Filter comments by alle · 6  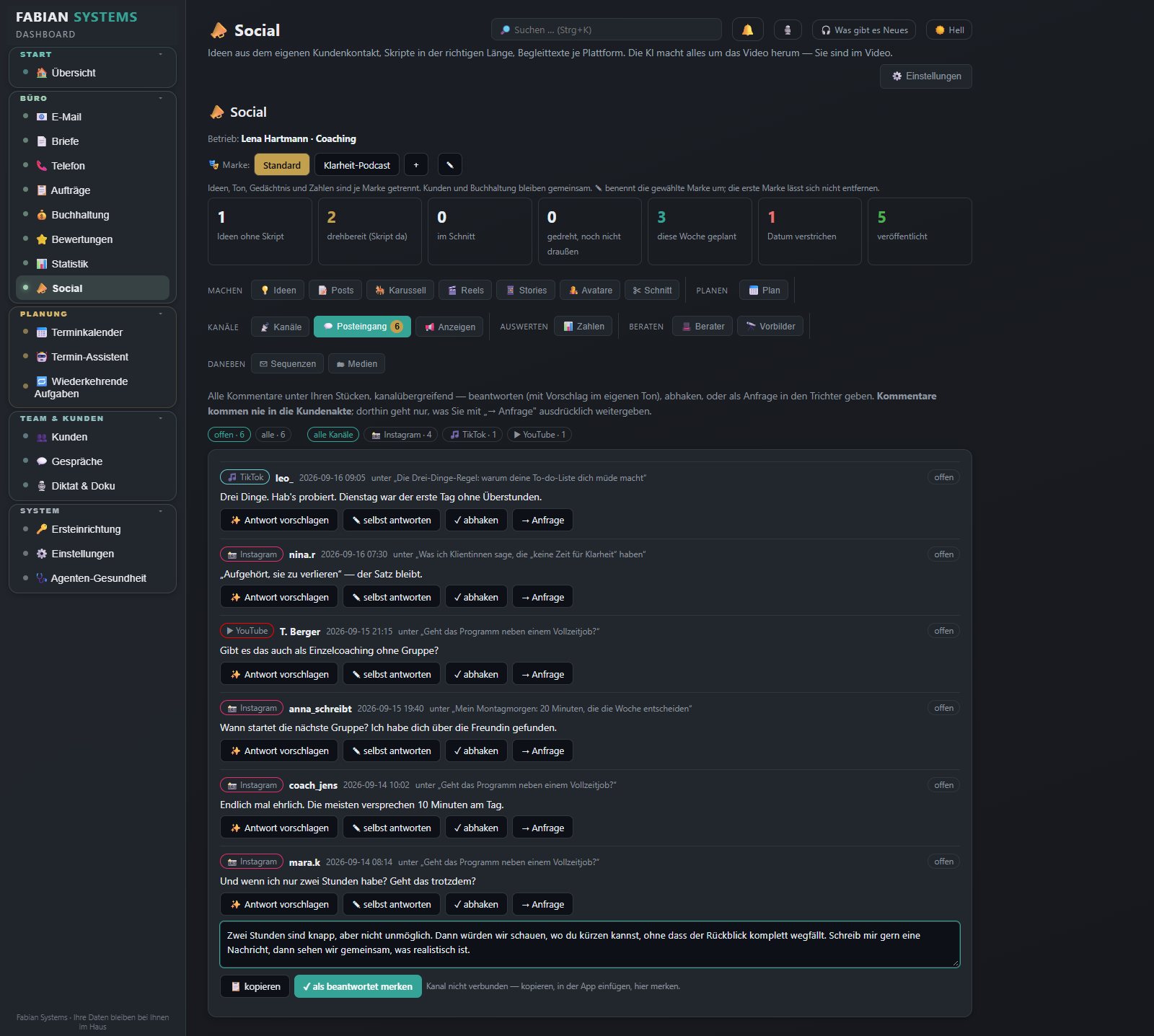point(273,434)
